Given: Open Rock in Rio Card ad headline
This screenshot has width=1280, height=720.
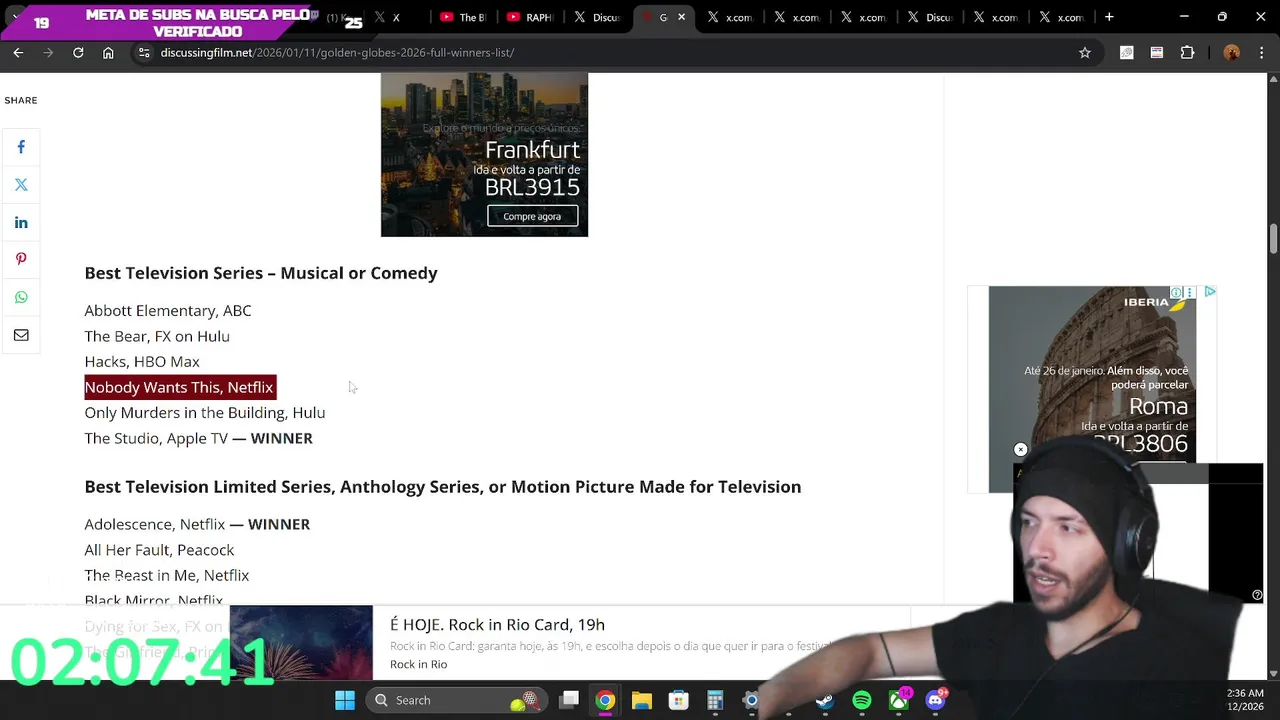Looking at the screenshot, I should (497, 624).
